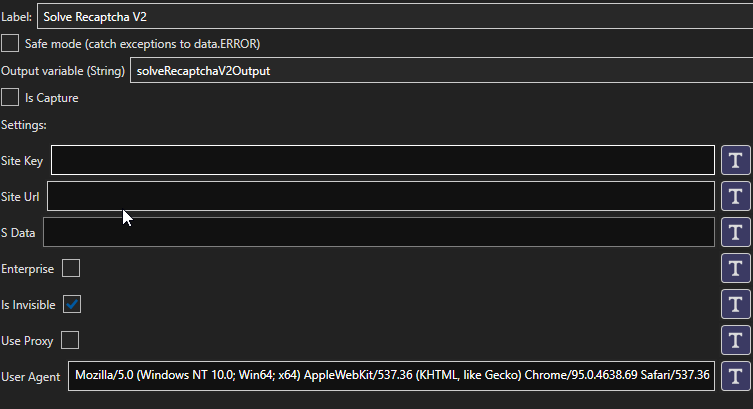Click the T icon on Enterprise row
Image resolution: width=753 pixels, height=409 pixels.
736,268
